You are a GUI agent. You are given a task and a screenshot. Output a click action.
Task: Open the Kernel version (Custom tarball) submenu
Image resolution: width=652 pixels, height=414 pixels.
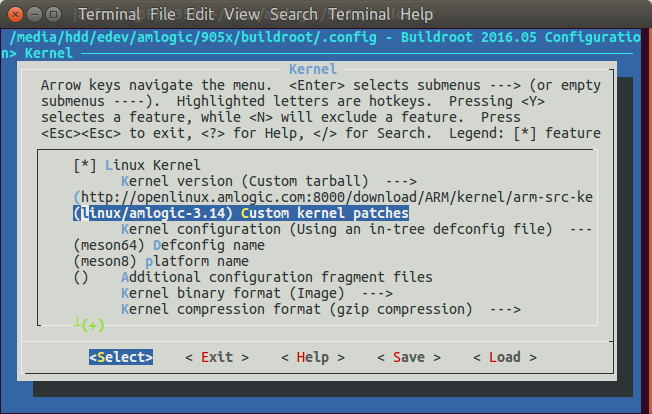point(269,182)
